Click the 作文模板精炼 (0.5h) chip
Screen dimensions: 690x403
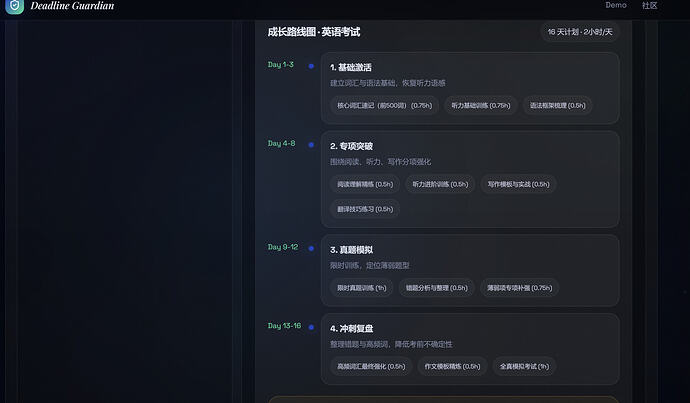click(452, 366)
